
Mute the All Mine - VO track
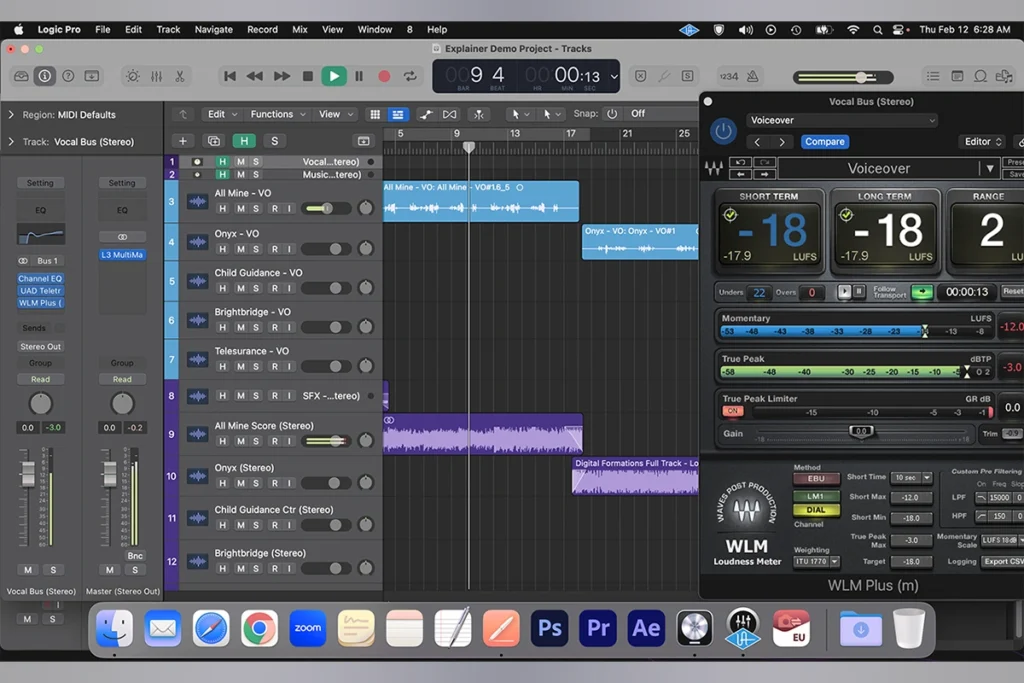[240, 209]
